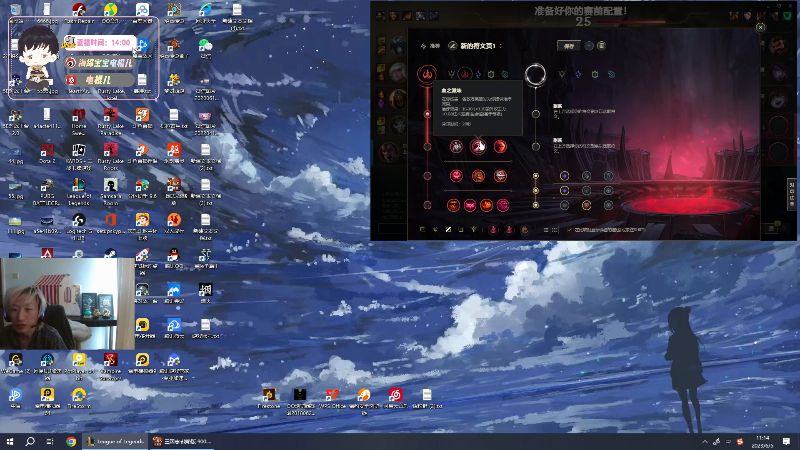Open League of Legends taskbar window
Screen dimensions: 800x450
(116, 441)
